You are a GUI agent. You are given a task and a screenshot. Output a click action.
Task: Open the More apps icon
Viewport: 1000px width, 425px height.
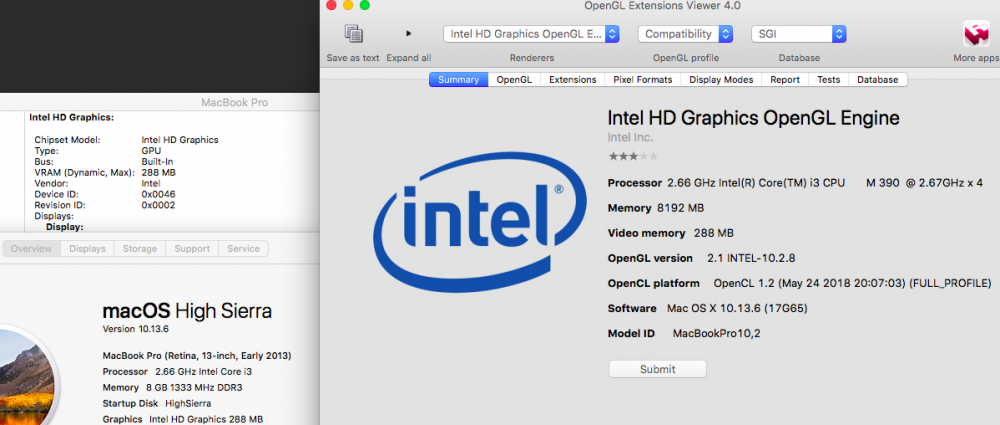tap(976, 34)
